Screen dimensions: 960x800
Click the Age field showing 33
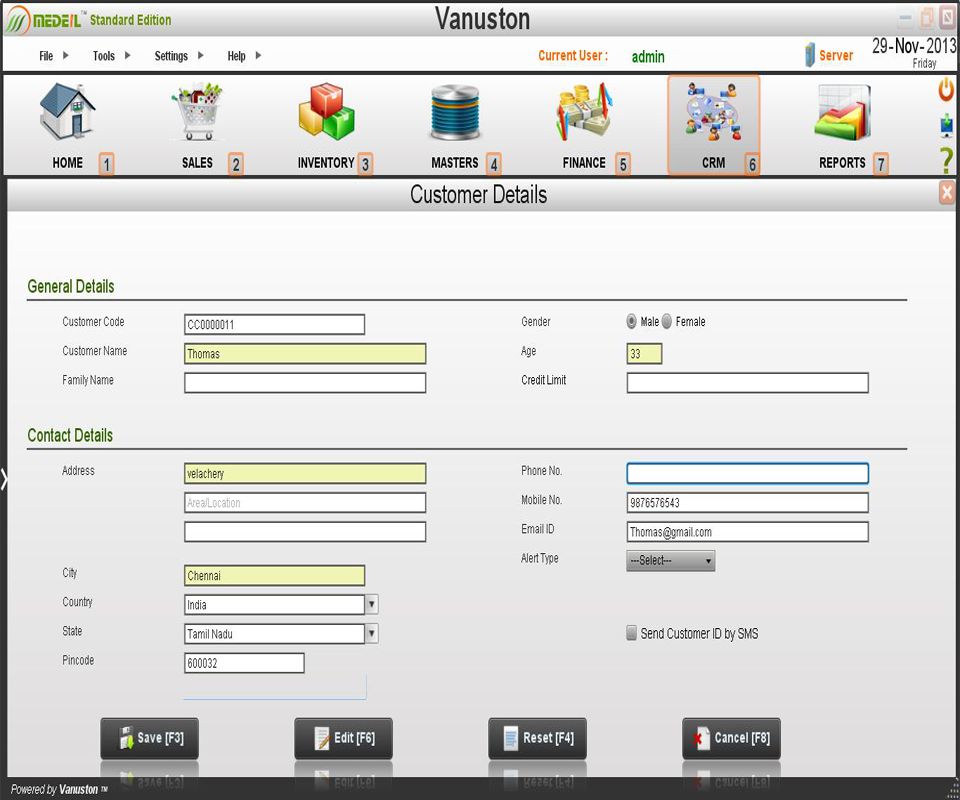644,354
